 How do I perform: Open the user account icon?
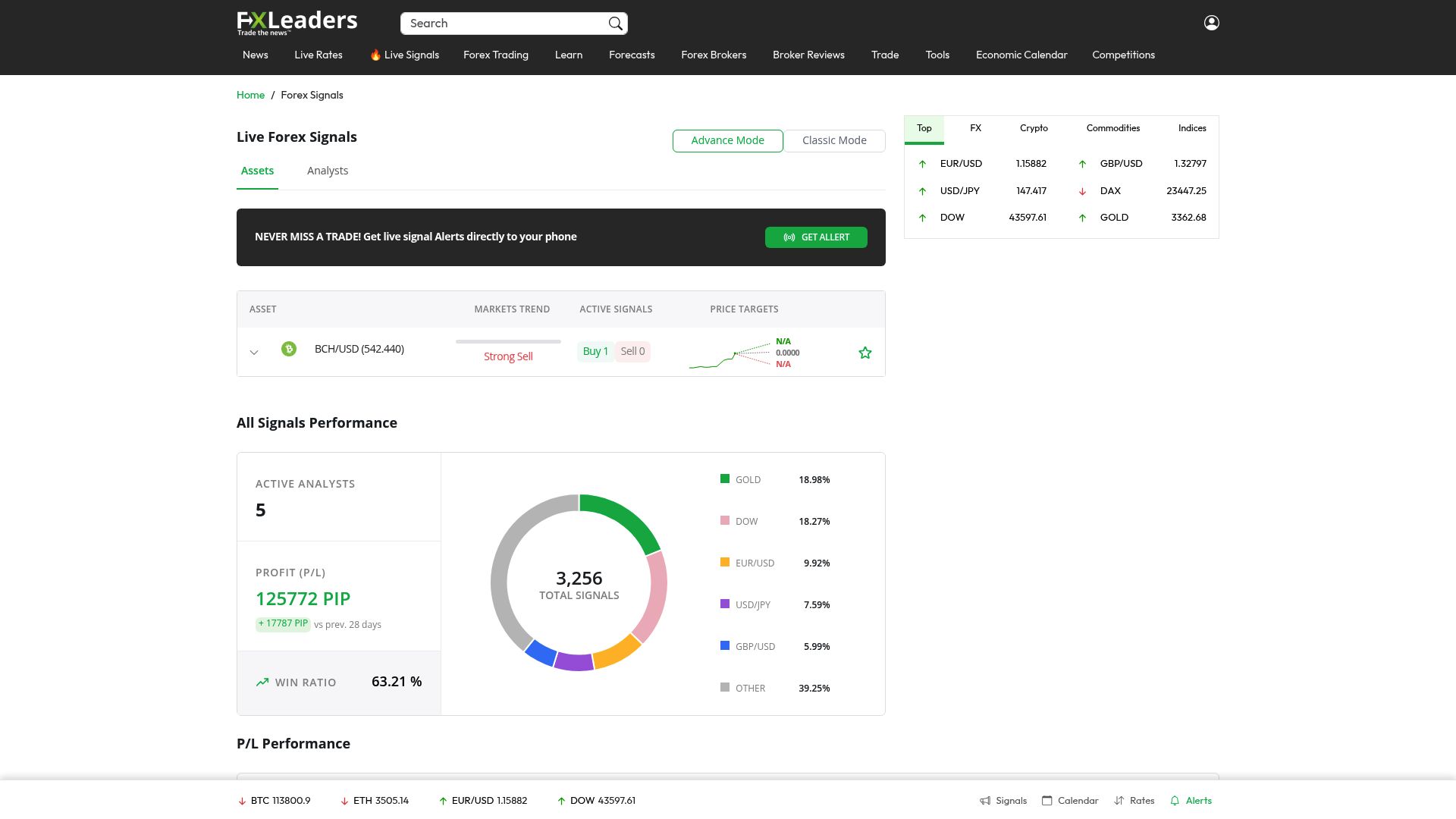(x=1212, y=23)
